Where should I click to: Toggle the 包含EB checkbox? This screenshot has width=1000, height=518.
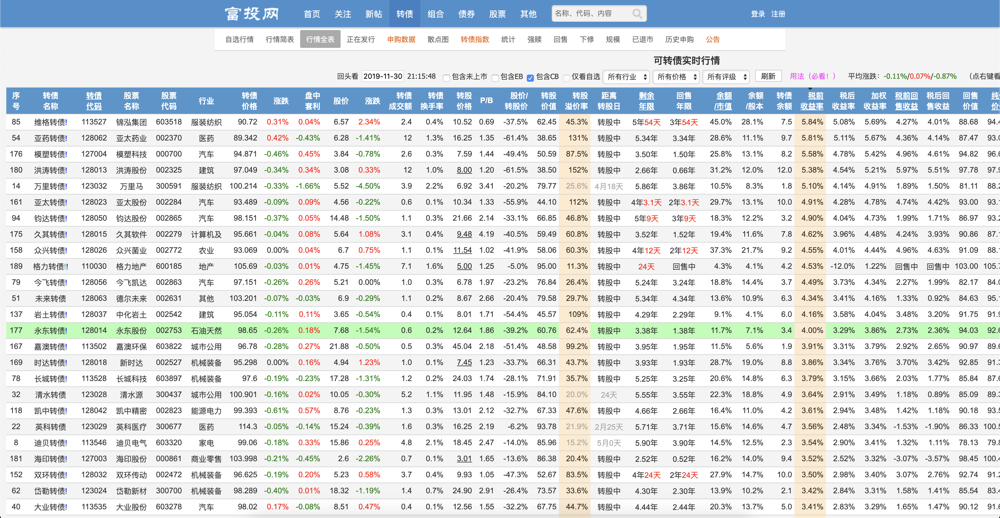(x=496, y=77)
